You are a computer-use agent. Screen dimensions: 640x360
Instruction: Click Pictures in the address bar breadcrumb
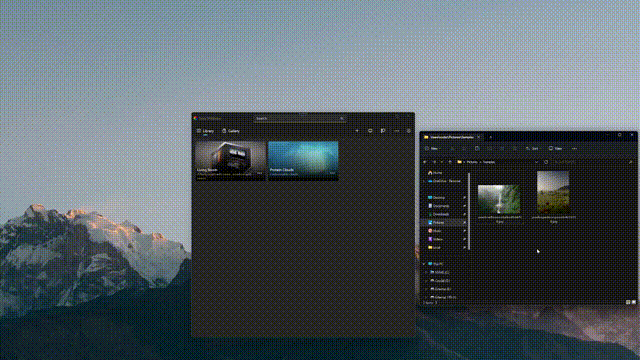point(472,162)
